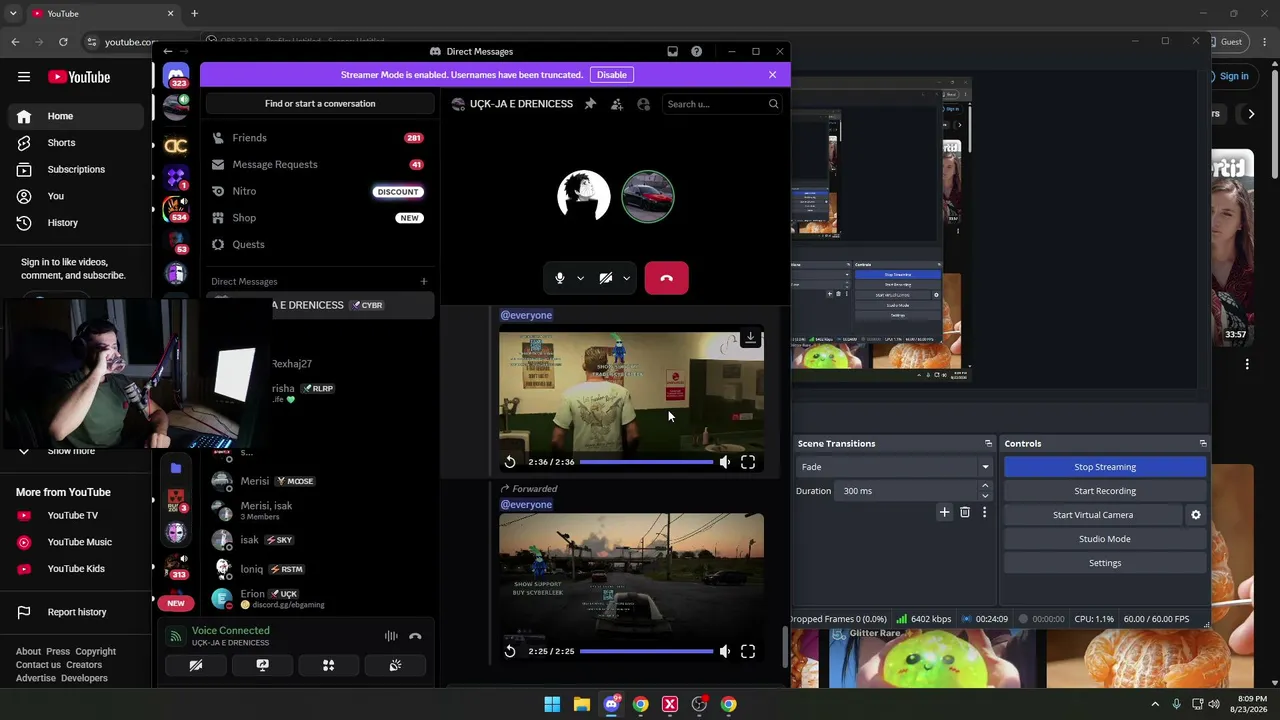
Task: Go to YouTube Shorts in sidebar
Action: (76, 143)
